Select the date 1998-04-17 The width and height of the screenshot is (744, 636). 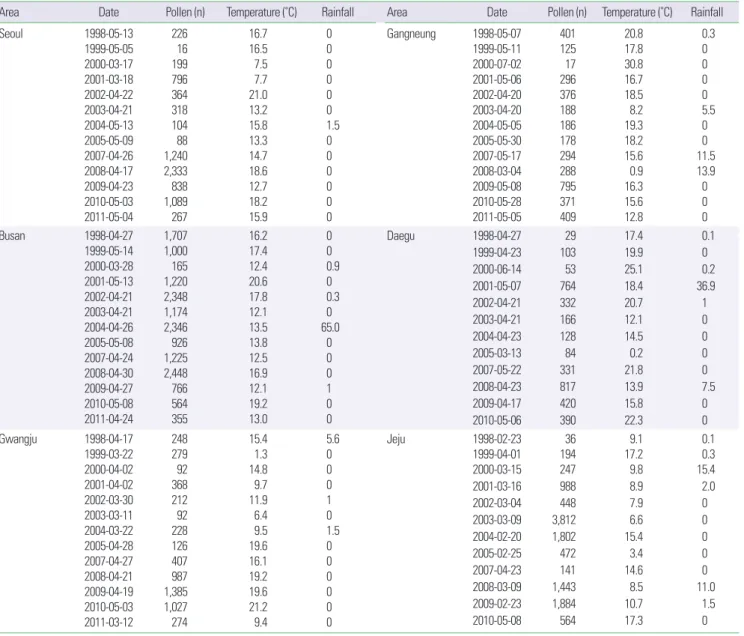(x=109, y=439)
